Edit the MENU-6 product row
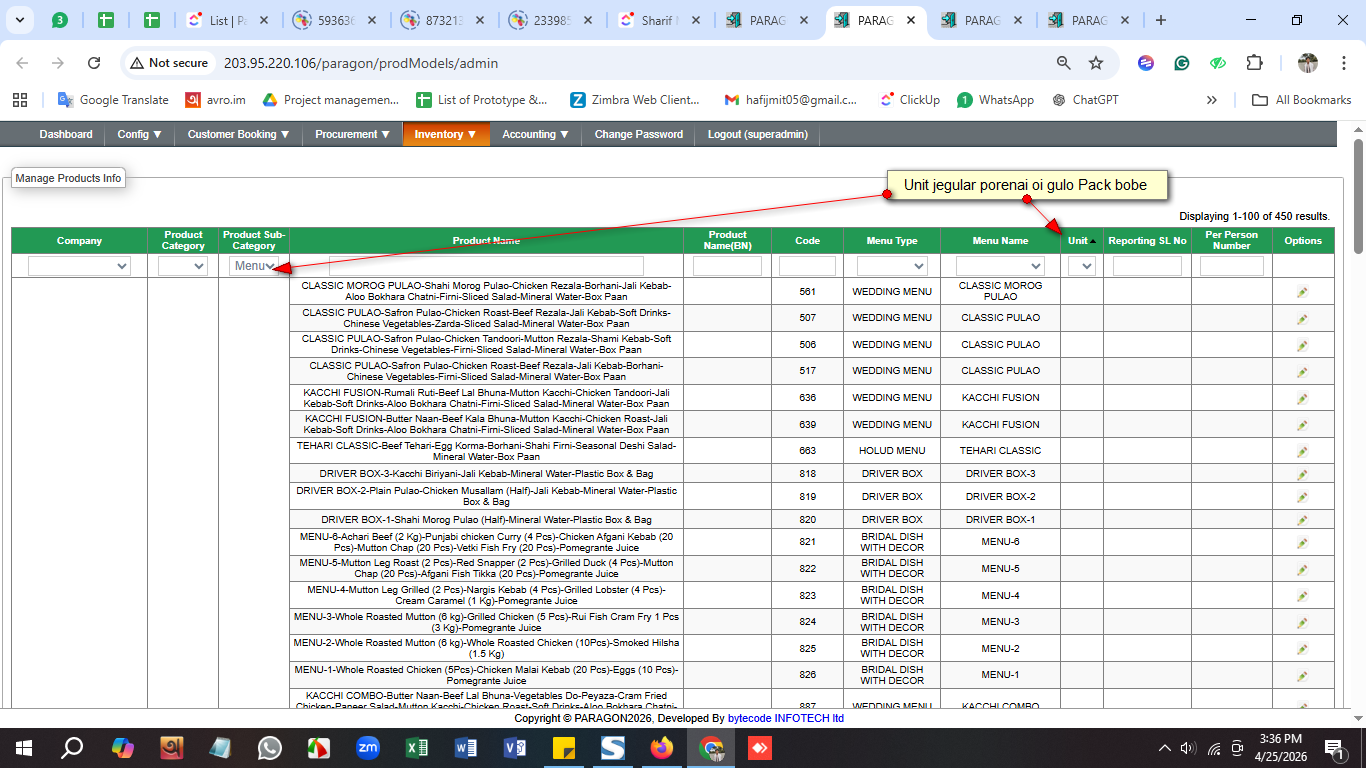 (x=1302, y=543)
